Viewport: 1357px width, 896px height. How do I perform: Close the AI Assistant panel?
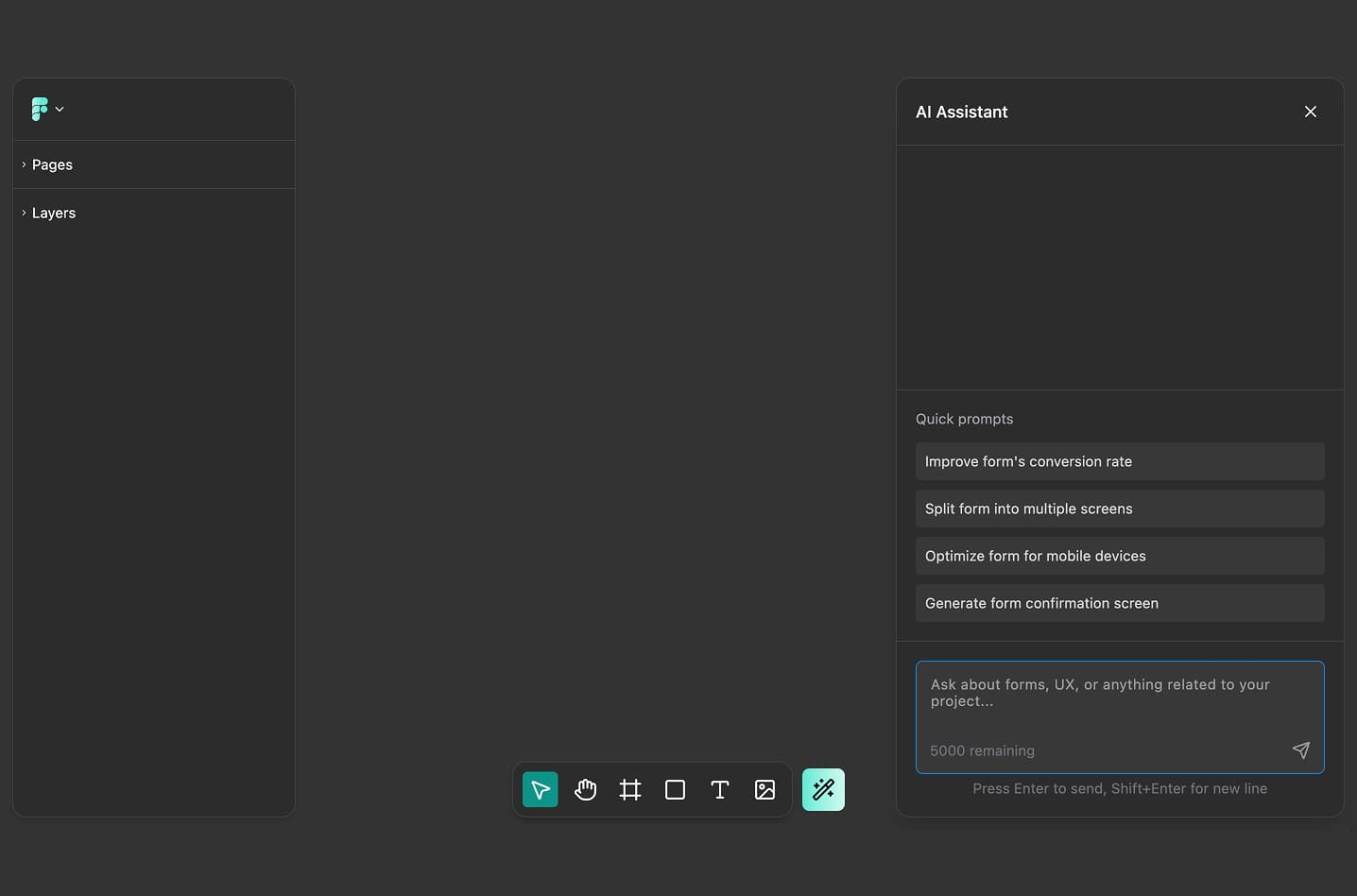[x=1310, y=111]
